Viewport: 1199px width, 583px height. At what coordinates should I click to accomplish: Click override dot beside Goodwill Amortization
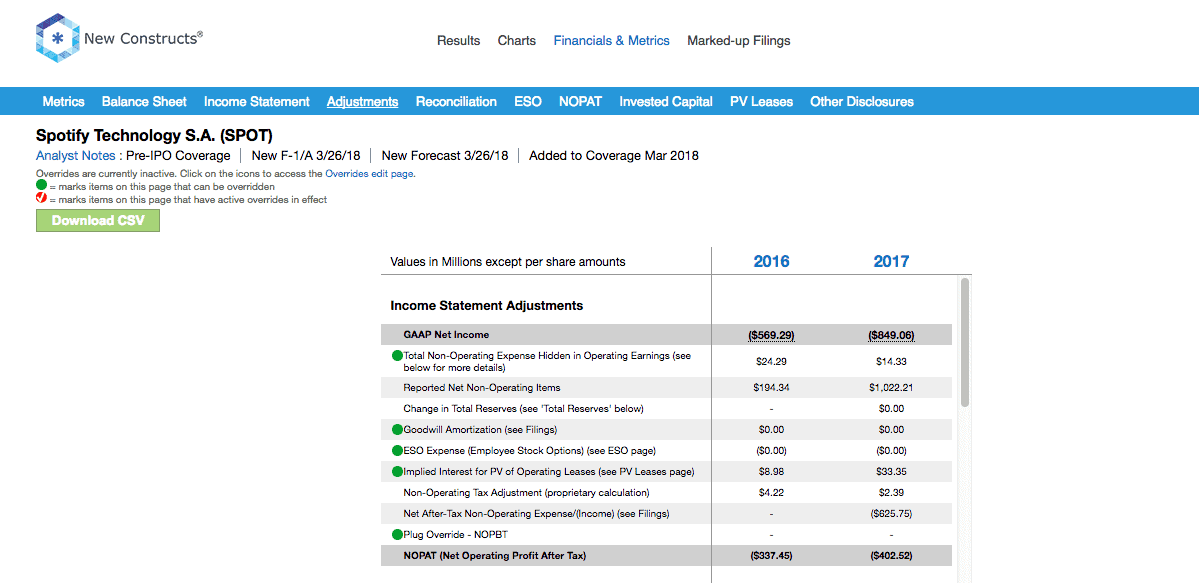[397, 429]
